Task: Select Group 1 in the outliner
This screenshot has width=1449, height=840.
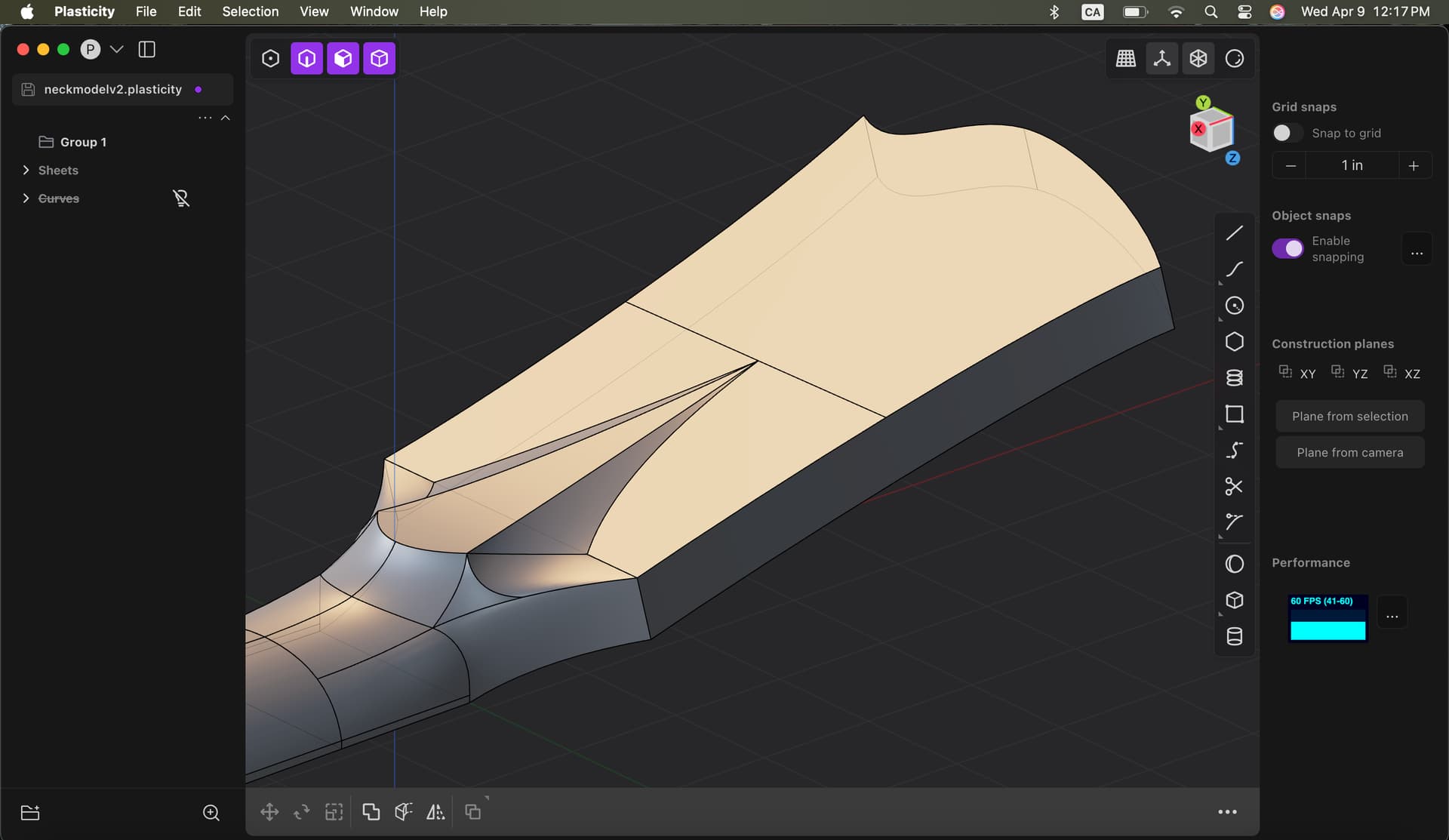Action: 83,142
